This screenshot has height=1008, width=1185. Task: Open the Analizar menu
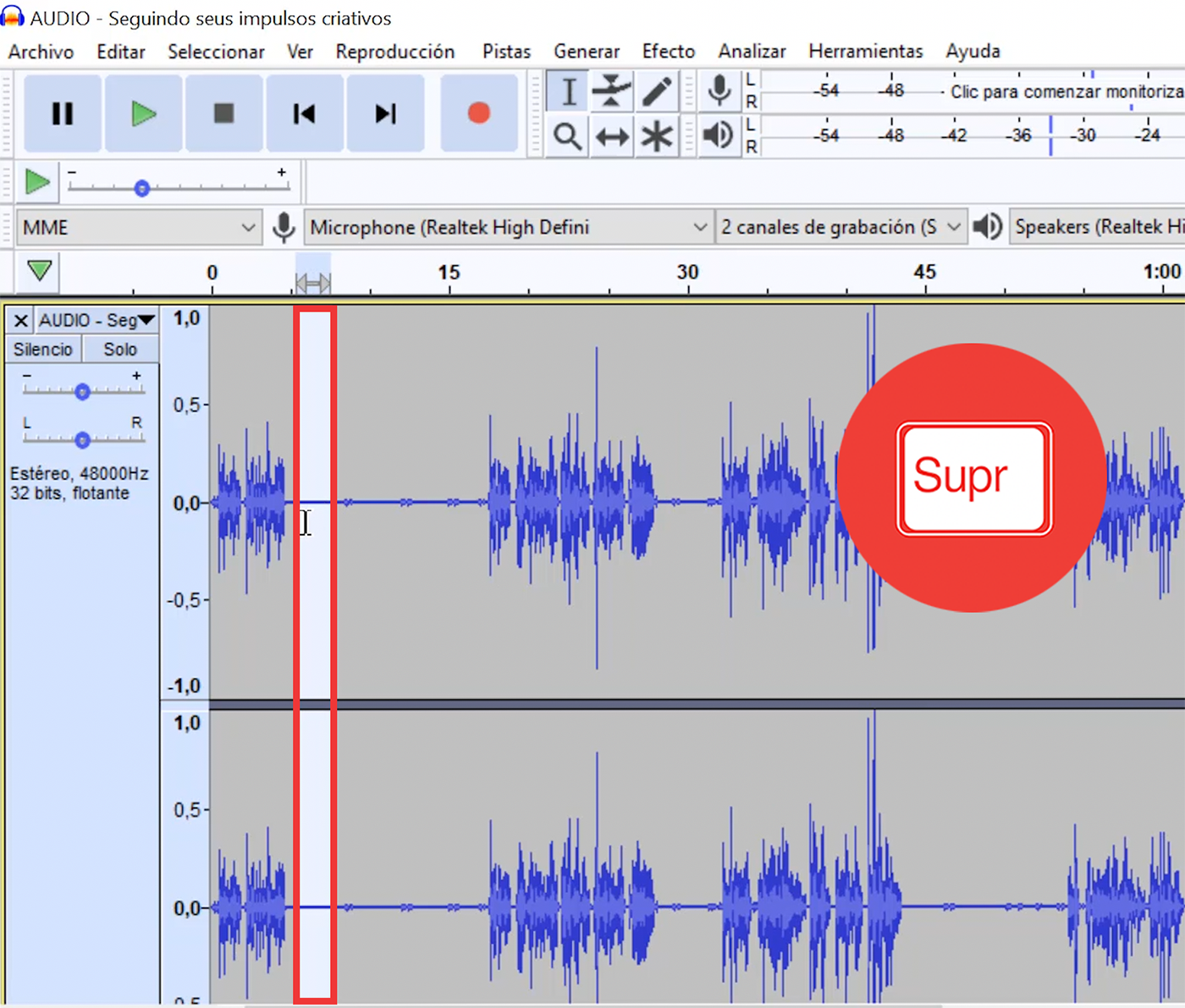click(752, 52)
